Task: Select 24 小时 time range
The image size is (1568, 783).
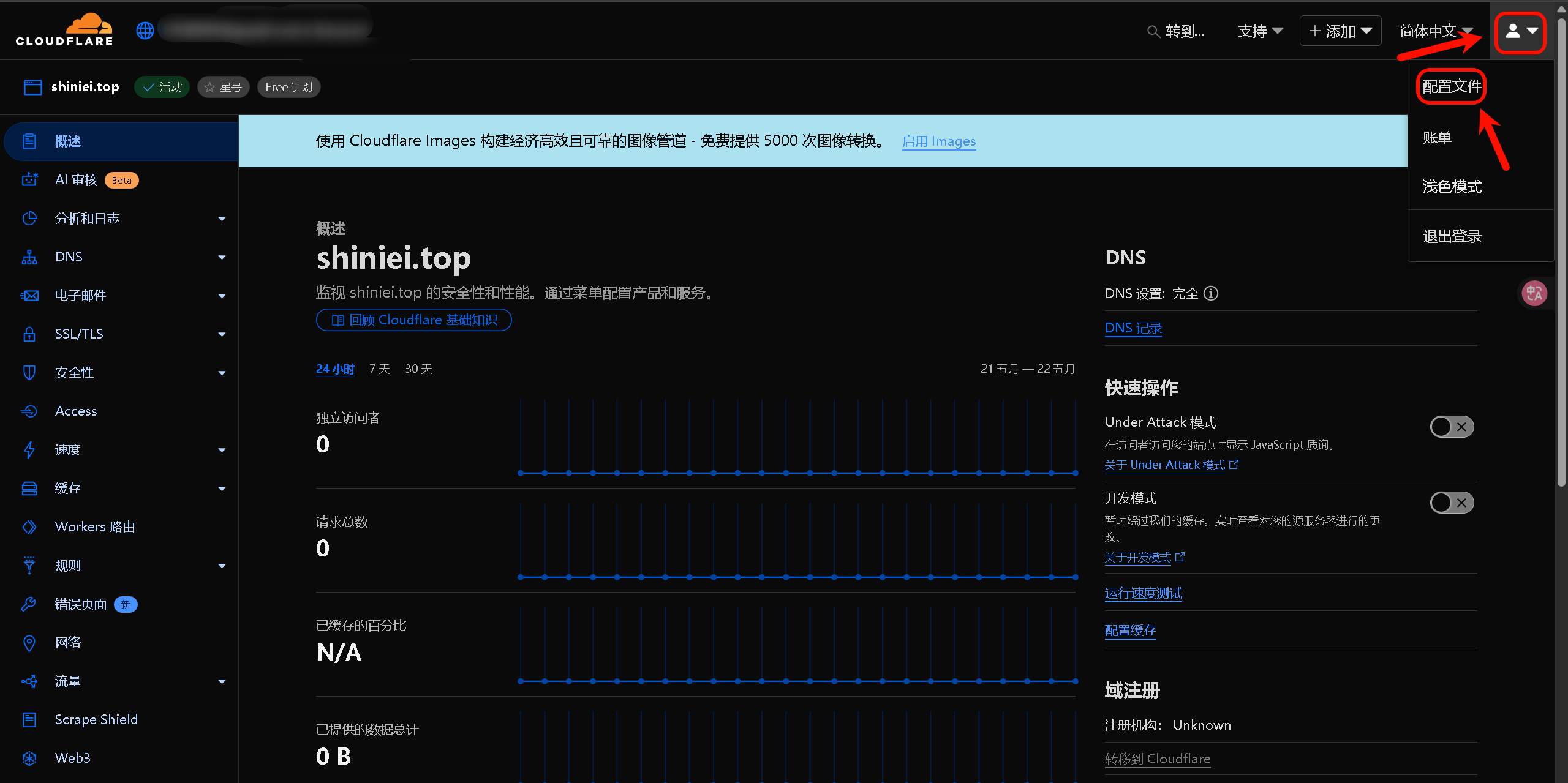Action: pyautogui.click(x=335, y=369)
